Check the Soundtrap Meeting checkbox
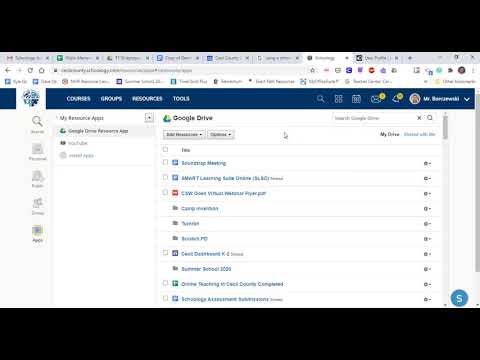This screenshot has width=480, height=360. [x=165, y=162]
